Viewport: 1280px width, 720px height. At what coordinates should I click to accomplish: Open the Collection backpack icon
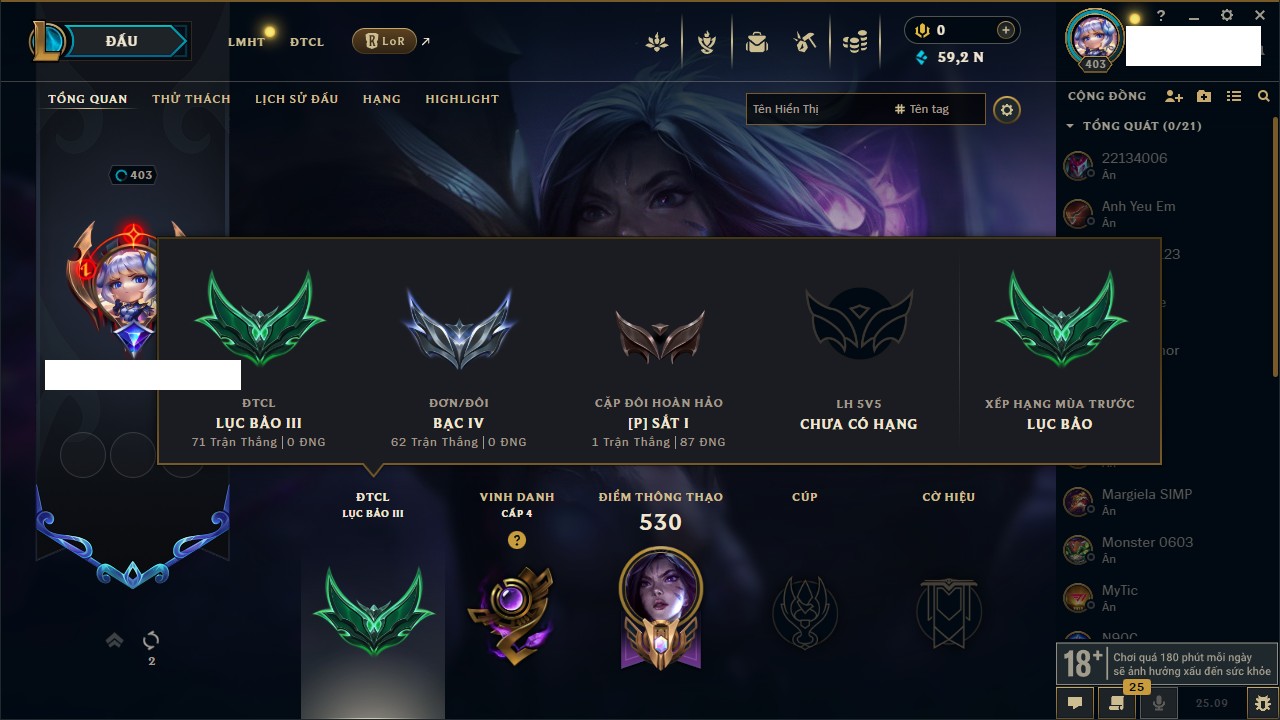tap(756, 42)
